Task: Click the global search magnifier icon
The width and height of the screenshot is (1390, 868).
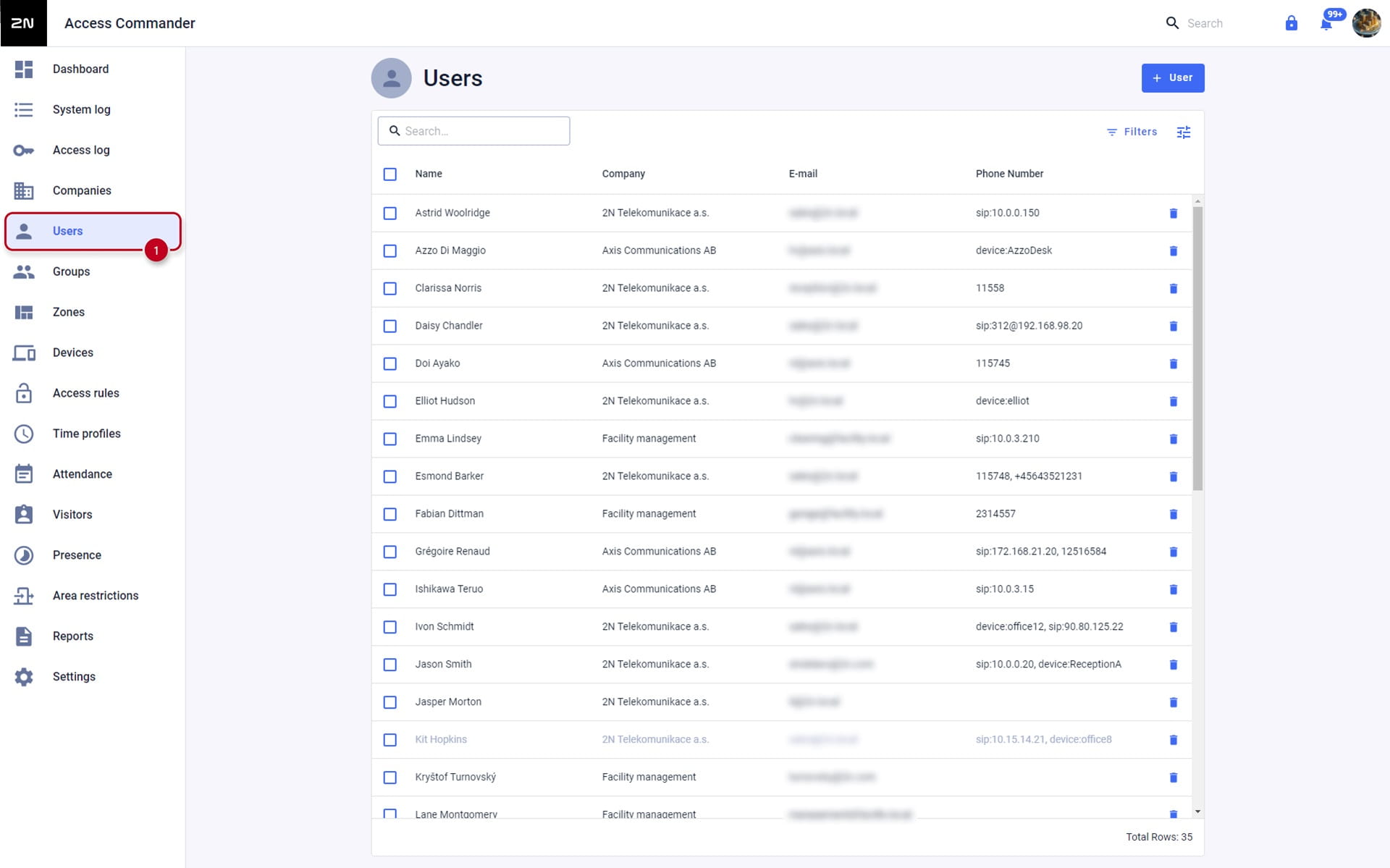Action: (x=1172, y=23)
